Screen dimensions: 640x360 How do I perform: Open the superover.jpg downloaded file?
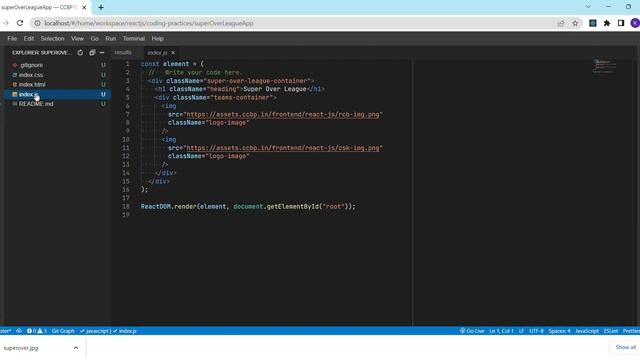[x=21, y=348]
